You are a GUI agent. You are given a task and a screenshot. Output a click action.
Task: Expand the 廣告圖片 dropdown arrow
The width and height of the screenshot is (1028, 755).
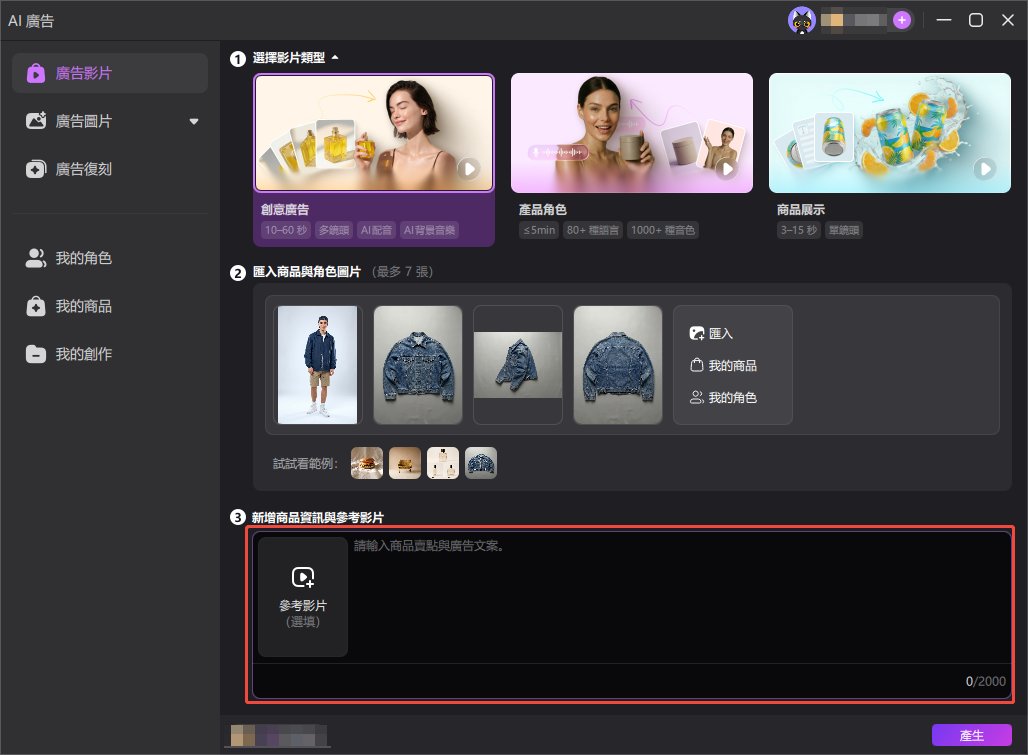tap(194, 121)
